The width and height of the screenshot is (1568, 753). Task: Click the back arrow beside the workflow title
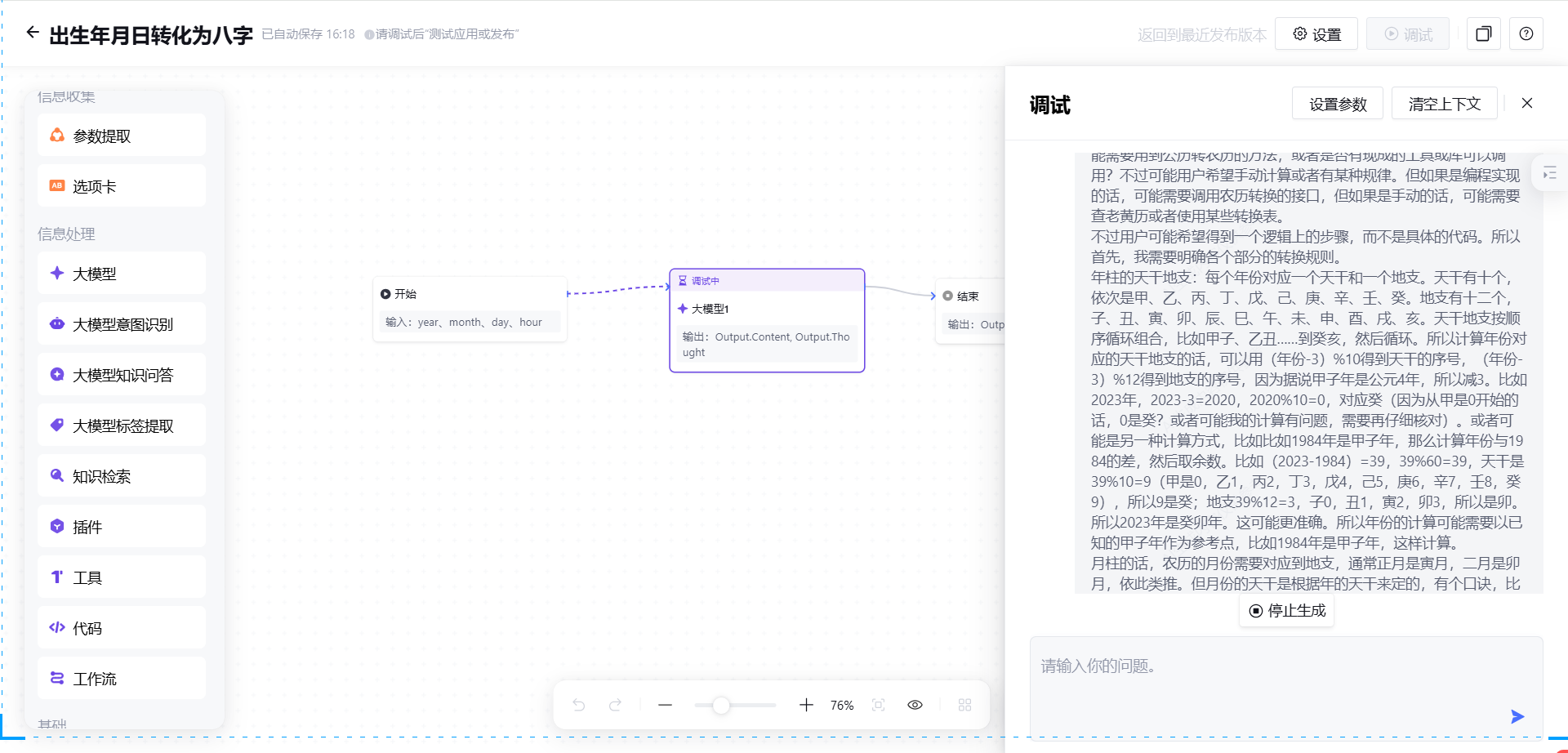[33, 33]
